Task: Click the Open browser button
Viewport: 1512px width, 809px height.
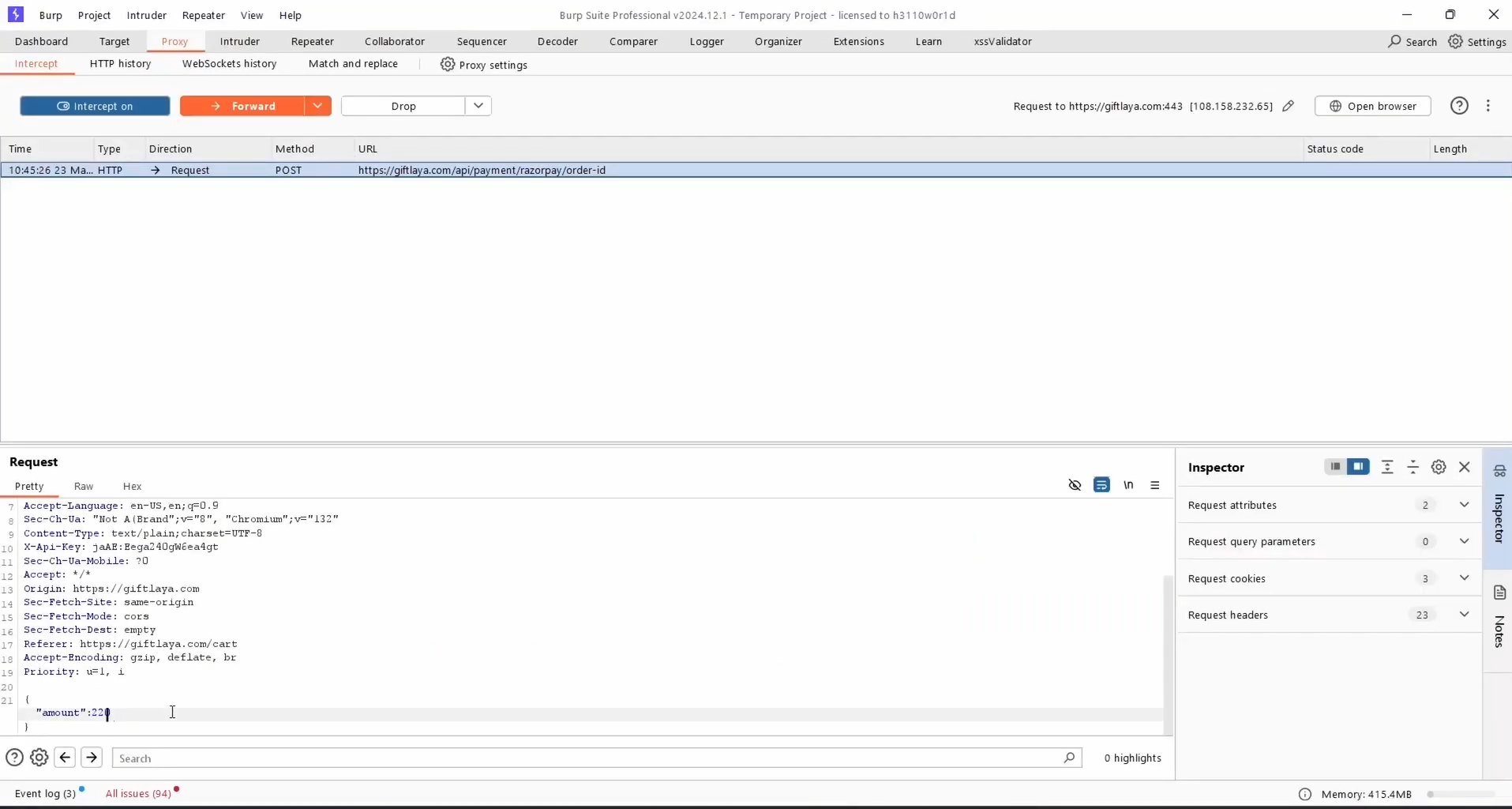Action: pyautogui.click(x=1372, y=106)
